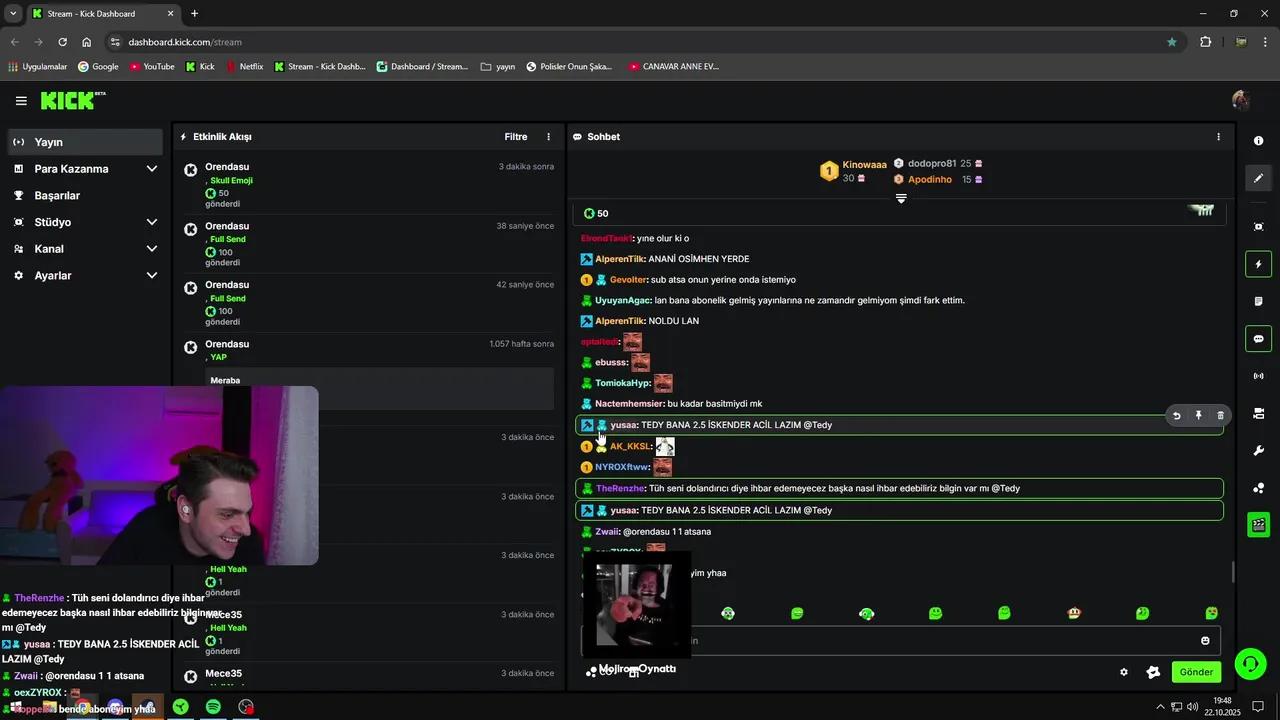This screenshot has width=1280, height=720.
Task: Open the browser extensions puzzle icon
Action: [1205, 42]
